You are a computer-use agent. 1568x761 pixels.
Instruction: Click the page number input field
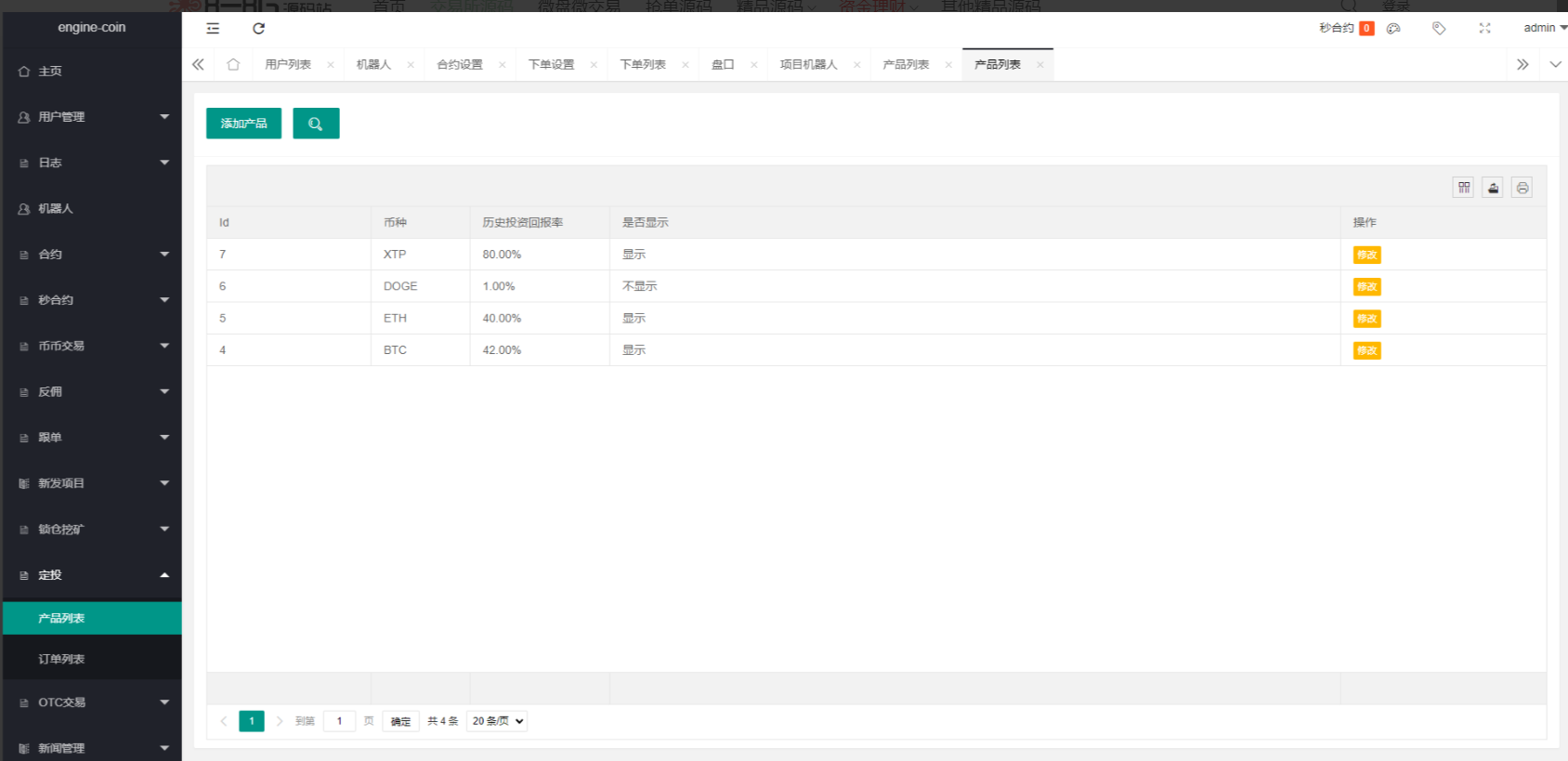click(x=339, y=721)
